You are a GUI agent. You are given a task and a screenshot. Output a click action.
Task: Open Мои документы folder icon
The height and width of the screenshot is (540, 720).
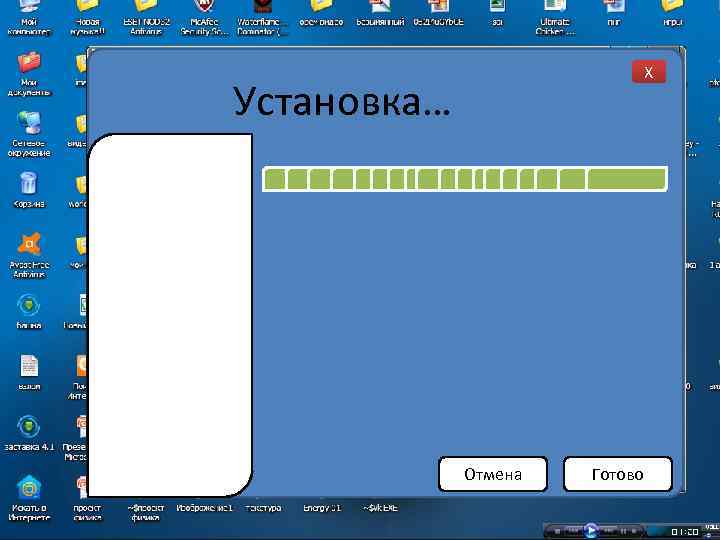pos(29,73)
